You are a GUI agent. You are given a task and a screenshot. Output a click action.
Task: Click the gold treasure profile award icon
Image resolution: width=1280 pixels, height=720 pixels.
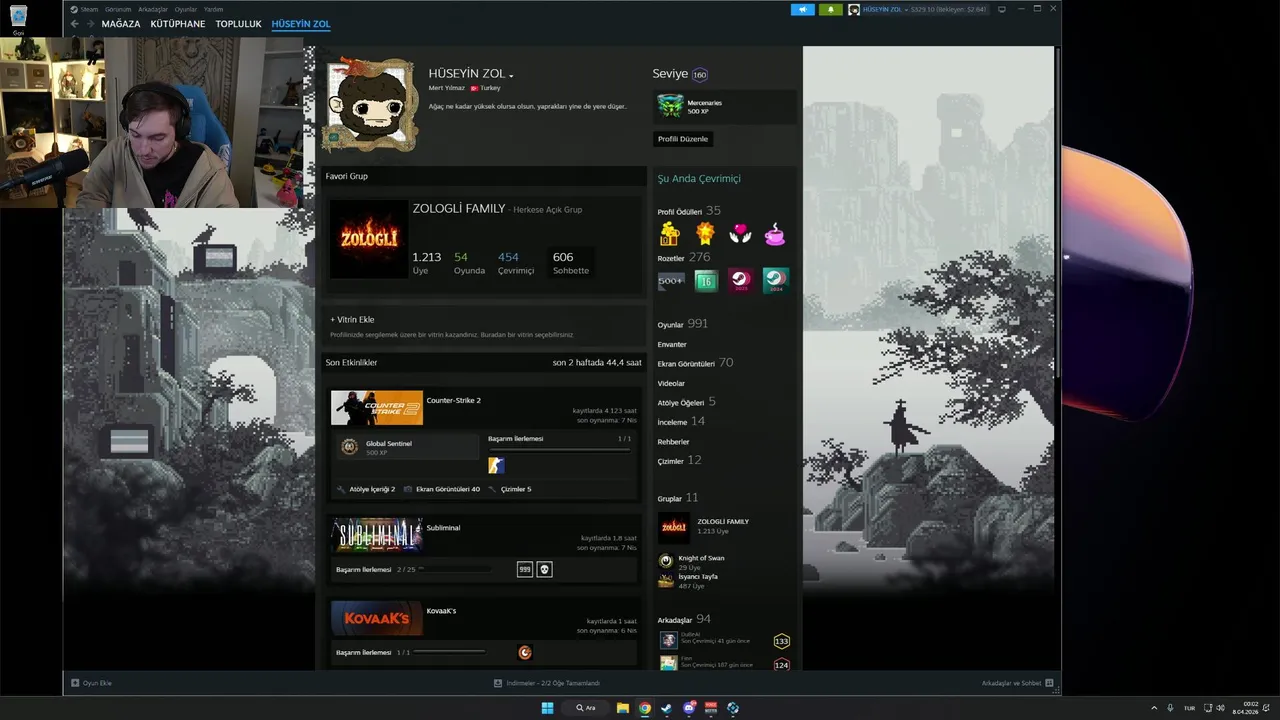[670, 234]
